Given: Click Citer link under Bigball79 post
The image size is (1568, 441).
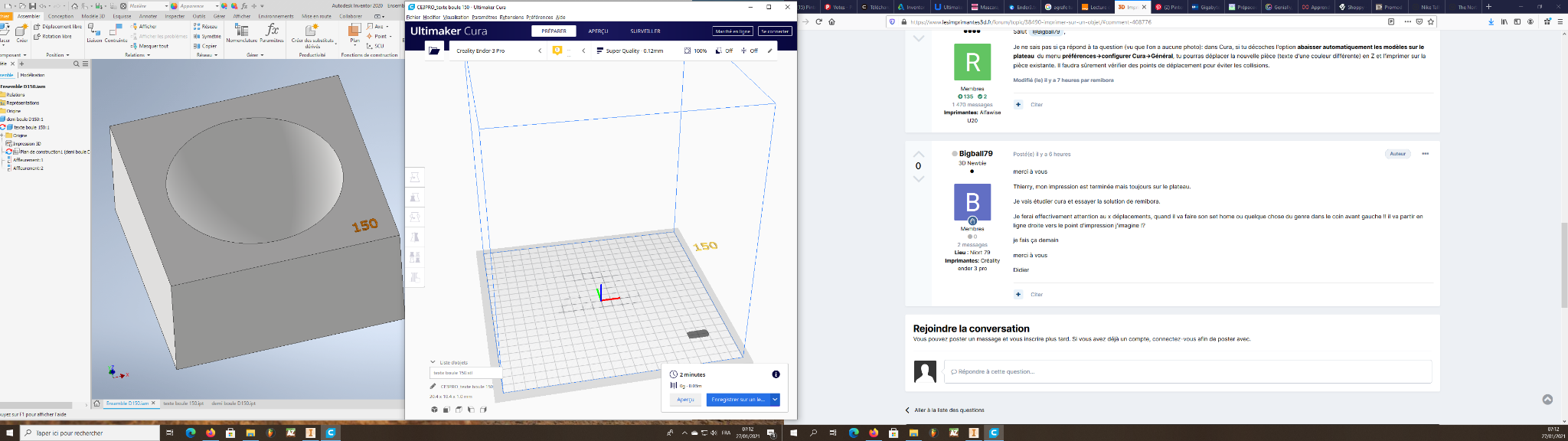Looking at the screenshot, I should (x=1036, y=294).
